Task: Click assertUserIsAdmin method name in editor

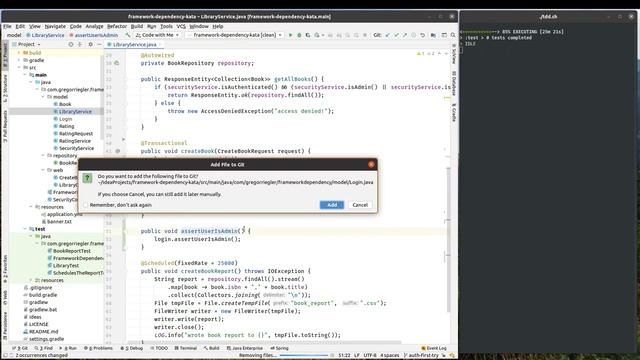Action: 209,231
